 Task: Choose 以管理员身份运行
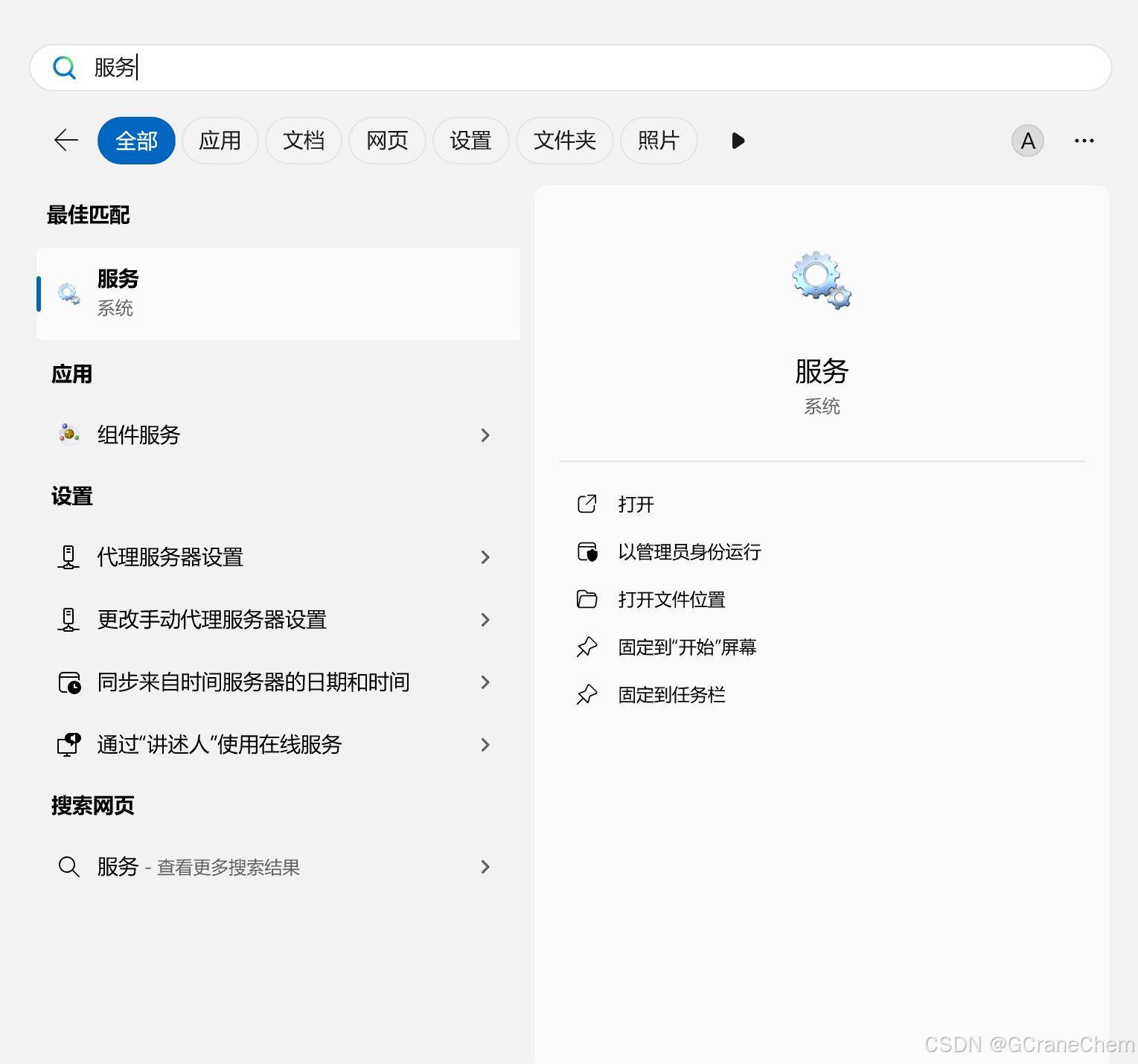pos(689,552)
